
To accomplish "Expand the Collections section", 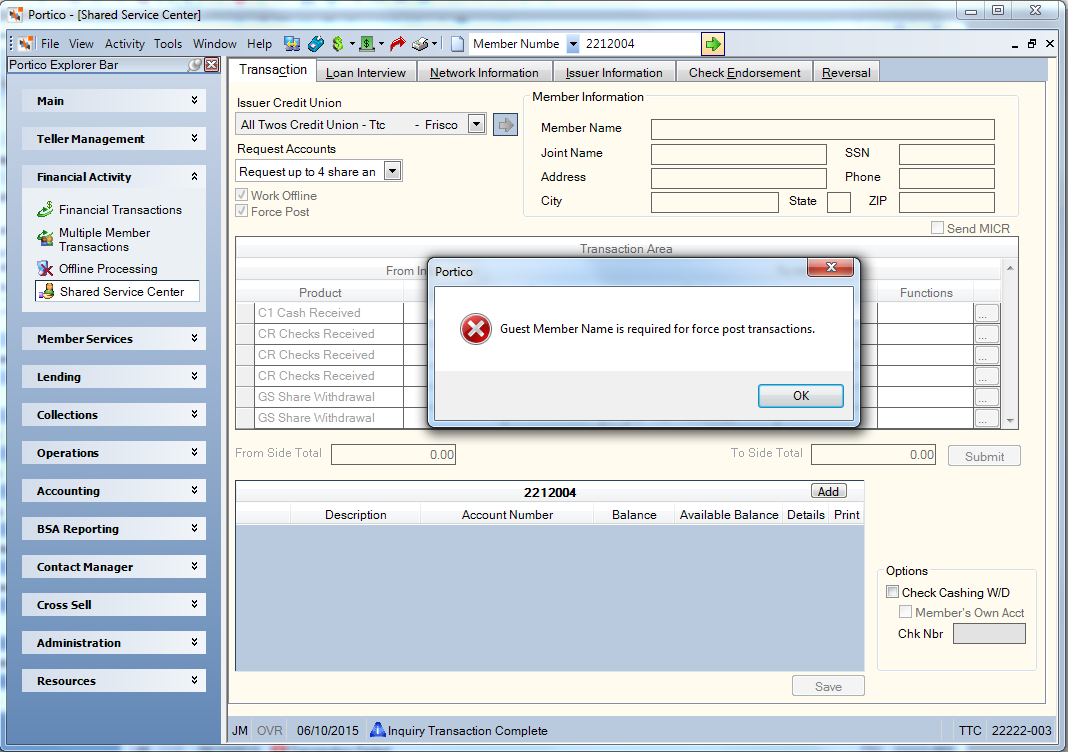I will [x=114, y=415].
